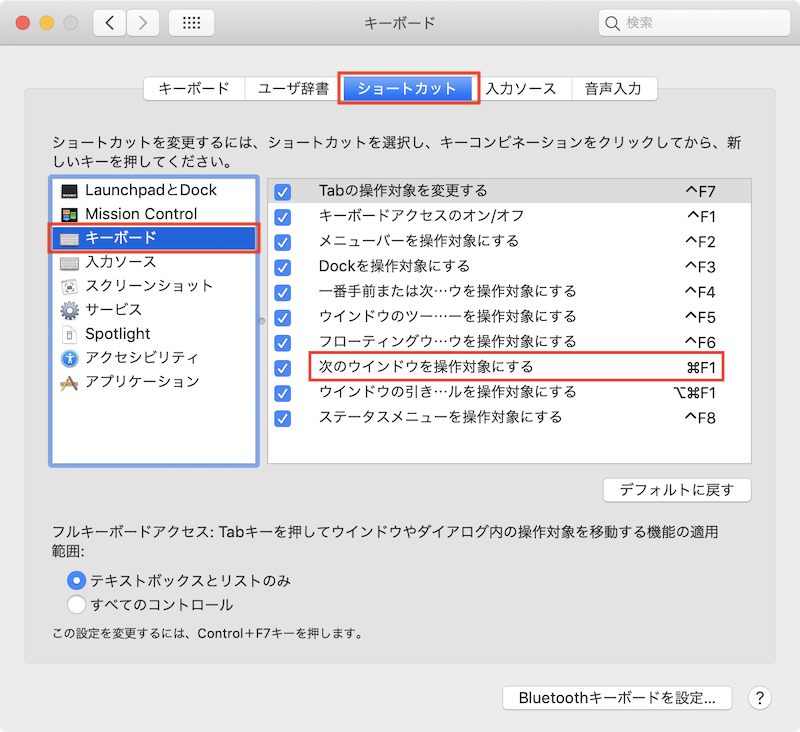Click the ^F3 key combination
Viewport: 800px width, 732px height.
(700, 267)
